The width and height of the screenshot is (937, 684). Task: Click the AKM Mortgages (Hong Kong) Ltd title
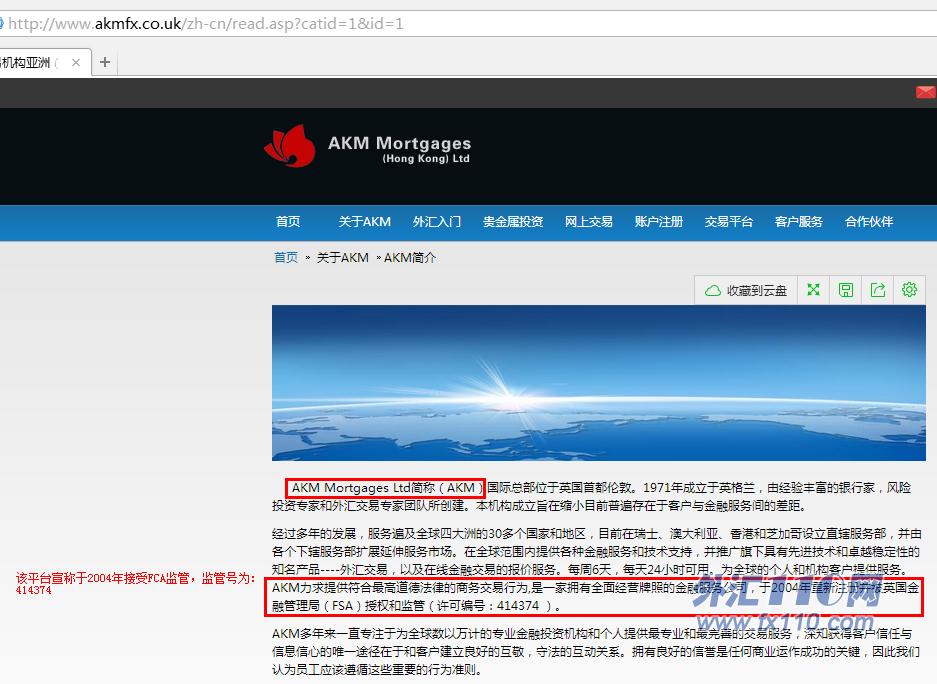click(399, 149)
